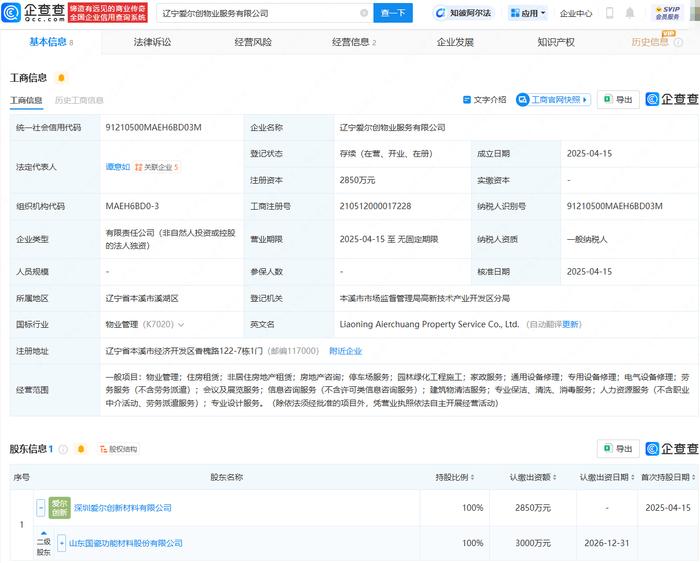The height and width of the screenshot is (563, 700).
Task: Click the 210512000017228 registration number
Action: pyautogui.click(x=375, y=206)
